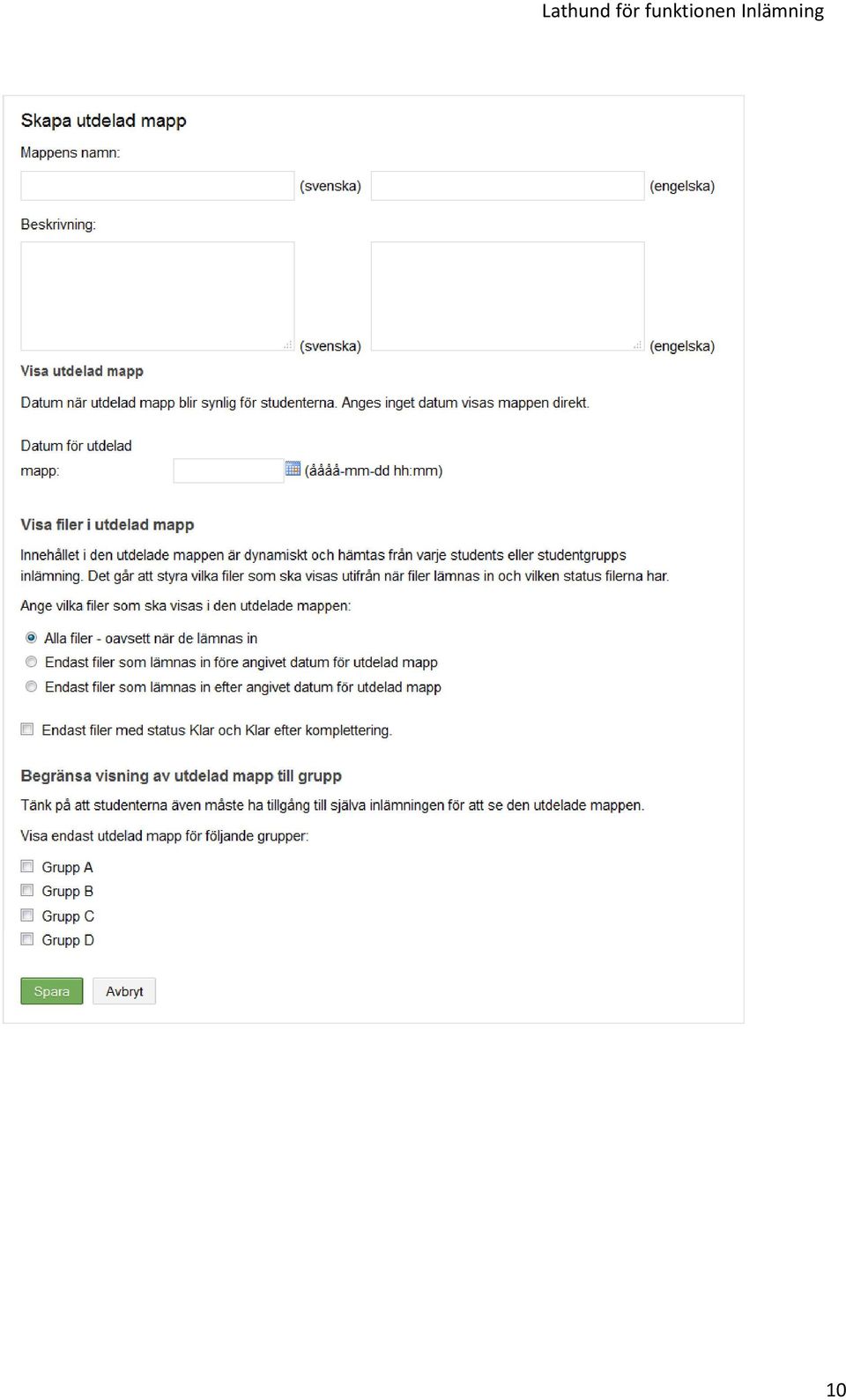Check the Grupp C checkbox
This screenshot has width=846, height=1400.
[27, 915]
